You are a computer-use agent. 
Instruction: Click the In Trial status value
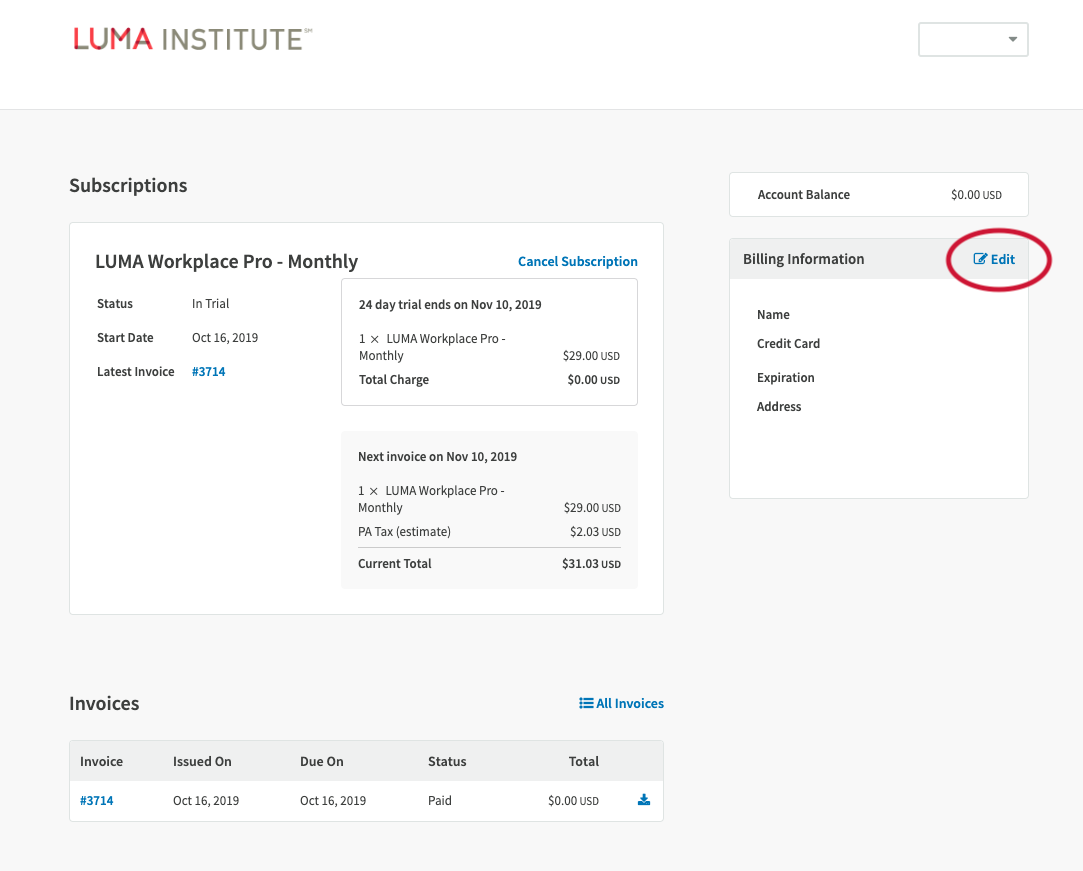point(211,303)
